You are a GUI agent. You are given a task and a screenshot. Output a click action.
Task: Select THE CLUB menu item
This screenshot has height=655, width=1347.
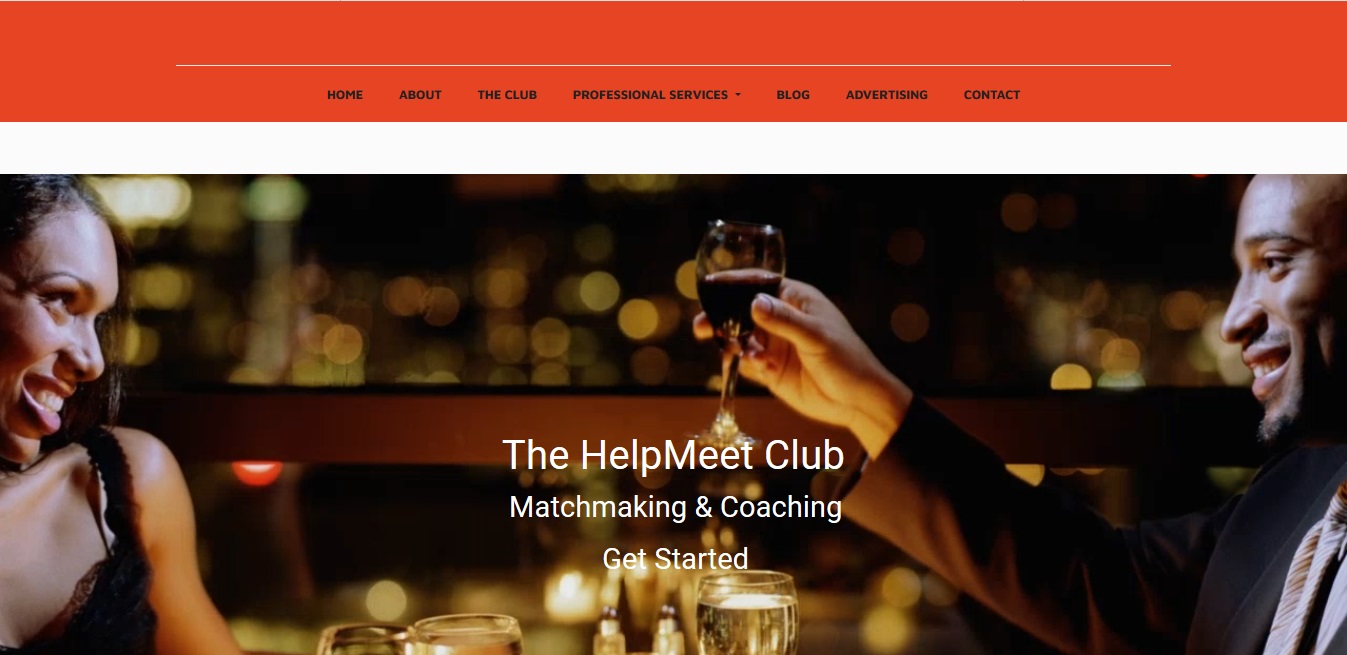pyautogui.click(x=507, y=95)
